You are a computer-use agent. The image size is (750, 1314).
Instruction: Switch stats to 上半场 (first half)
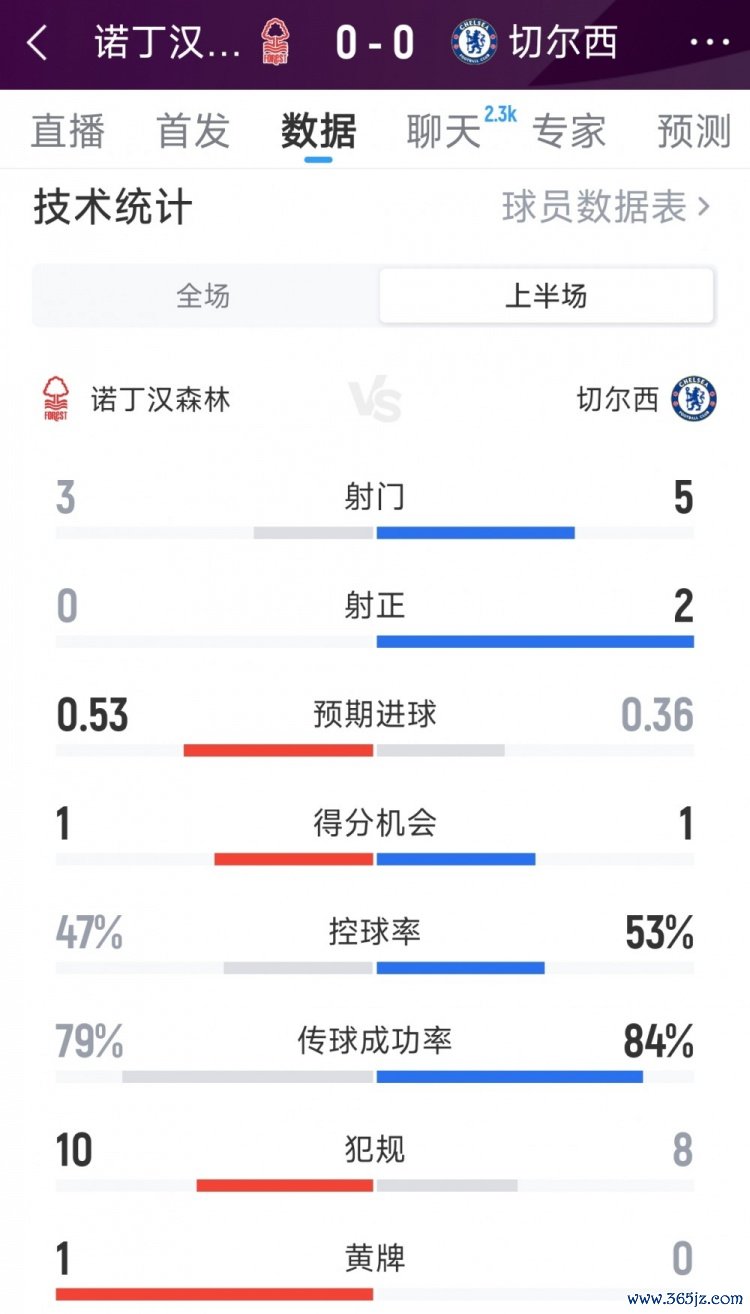pyautogui.click(x=546, y=296)
